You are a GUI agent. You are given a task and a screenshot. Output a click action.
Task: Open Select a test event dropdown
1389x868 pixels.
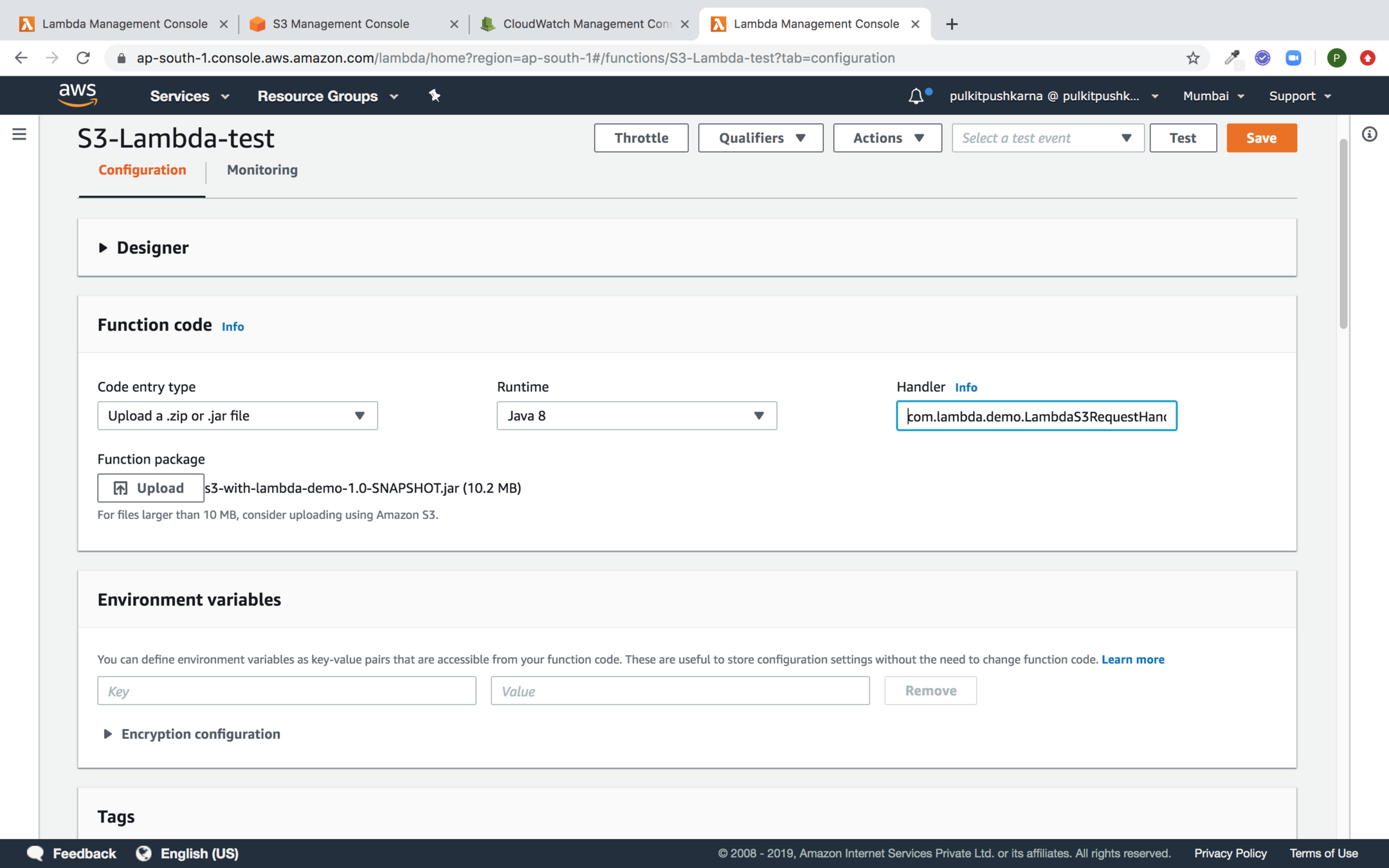[x=1048, y=138]
